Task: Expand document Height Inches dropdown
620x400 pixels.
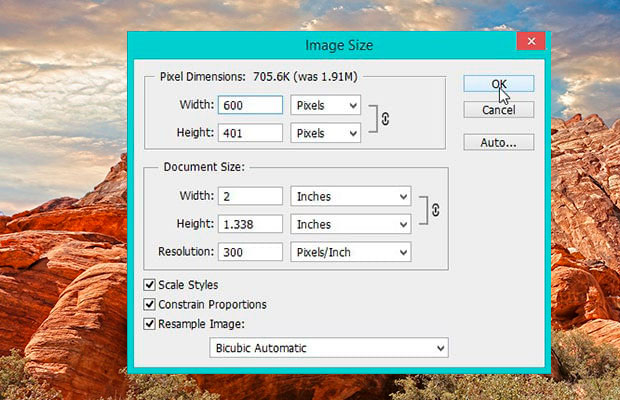Action: coord(350,224)
